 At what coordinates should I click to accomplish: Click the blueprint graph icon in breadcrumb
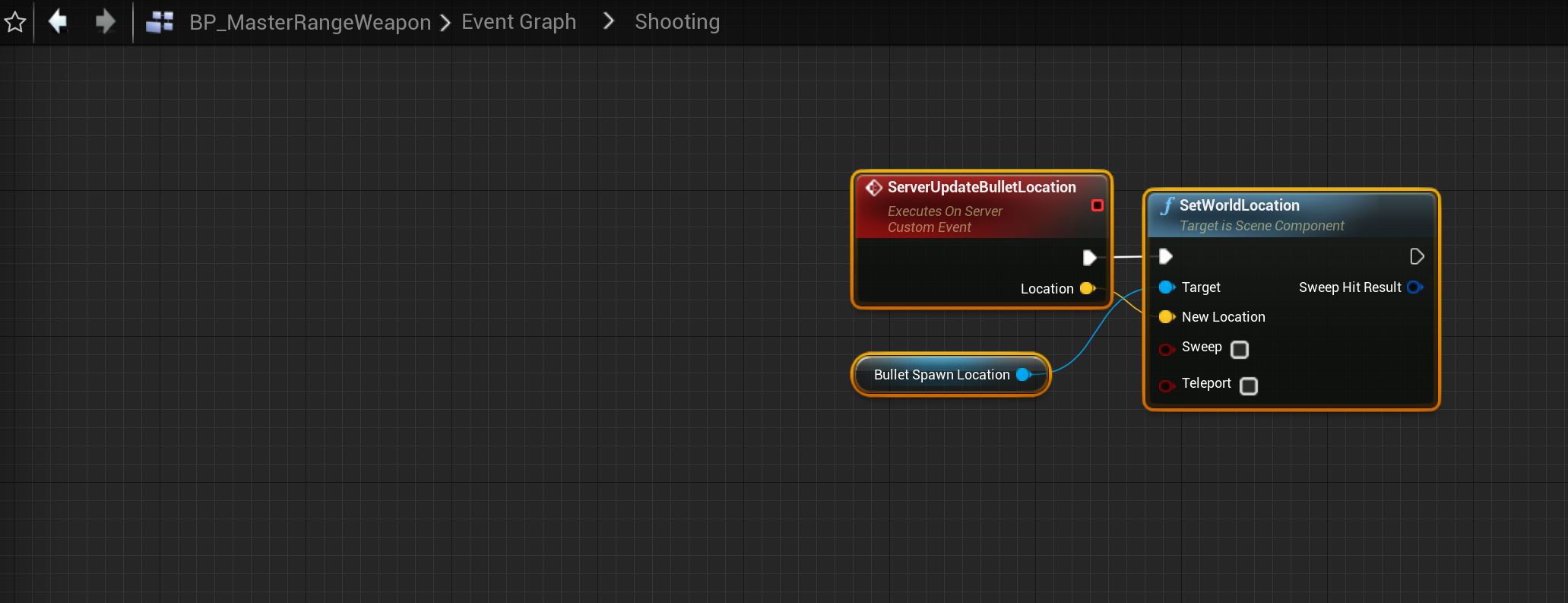[160, 22]
